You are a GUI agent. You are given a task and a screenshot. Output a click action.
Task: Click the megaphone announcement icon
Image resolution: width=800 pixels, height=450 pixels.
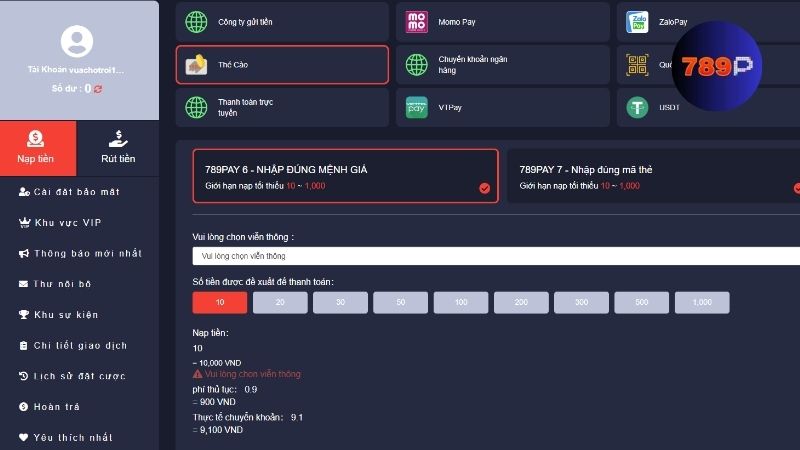point(23,253)
